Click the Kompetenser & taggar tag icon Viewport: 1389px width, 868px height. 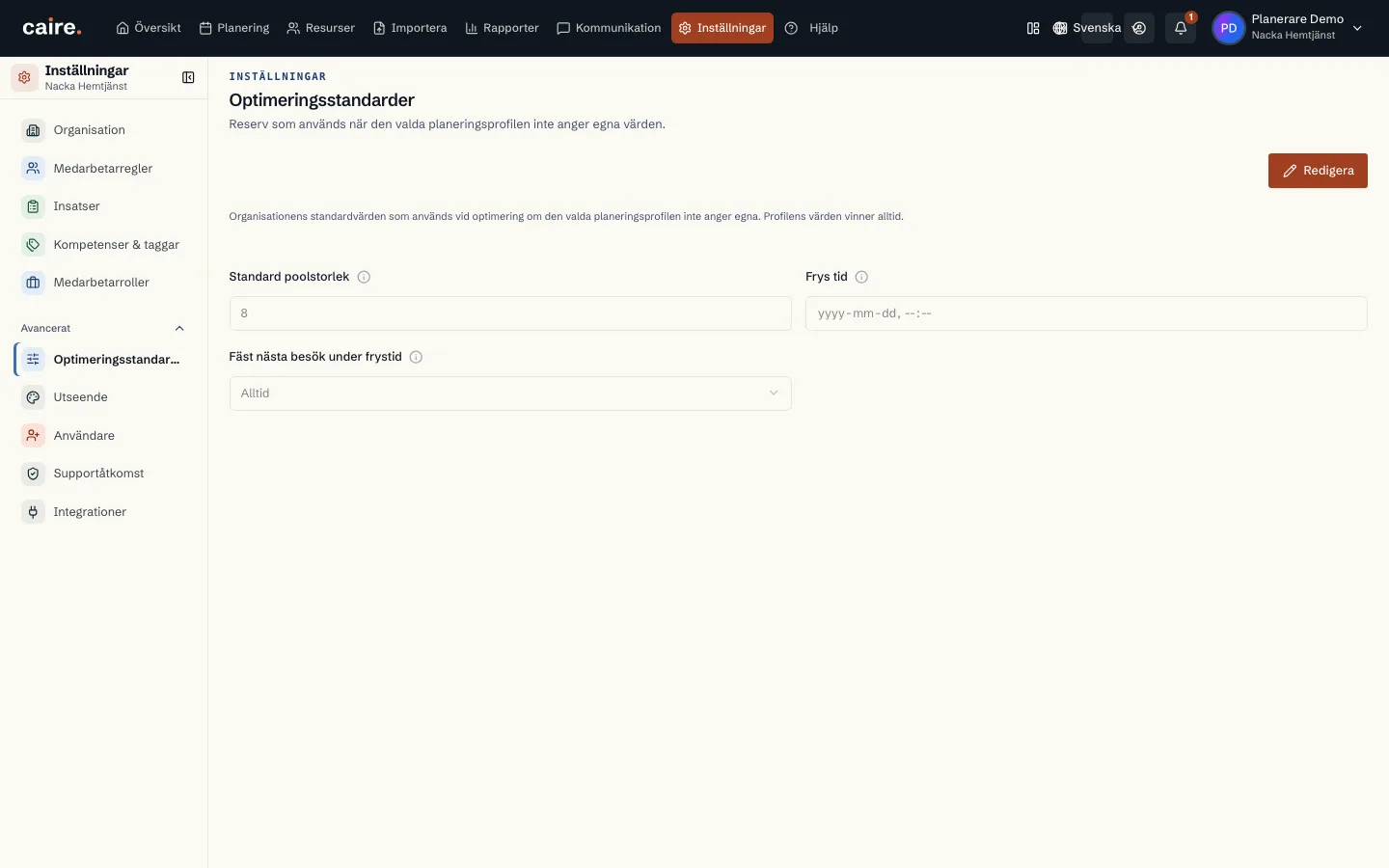click(33, 245)
